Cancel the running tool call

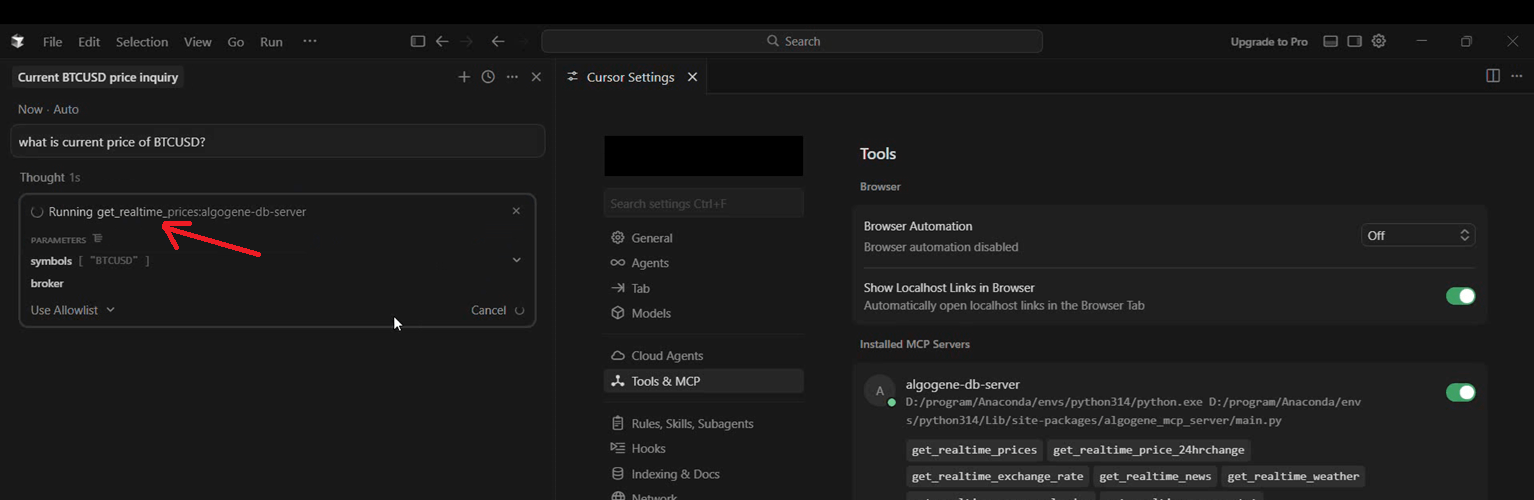point(488,310)
